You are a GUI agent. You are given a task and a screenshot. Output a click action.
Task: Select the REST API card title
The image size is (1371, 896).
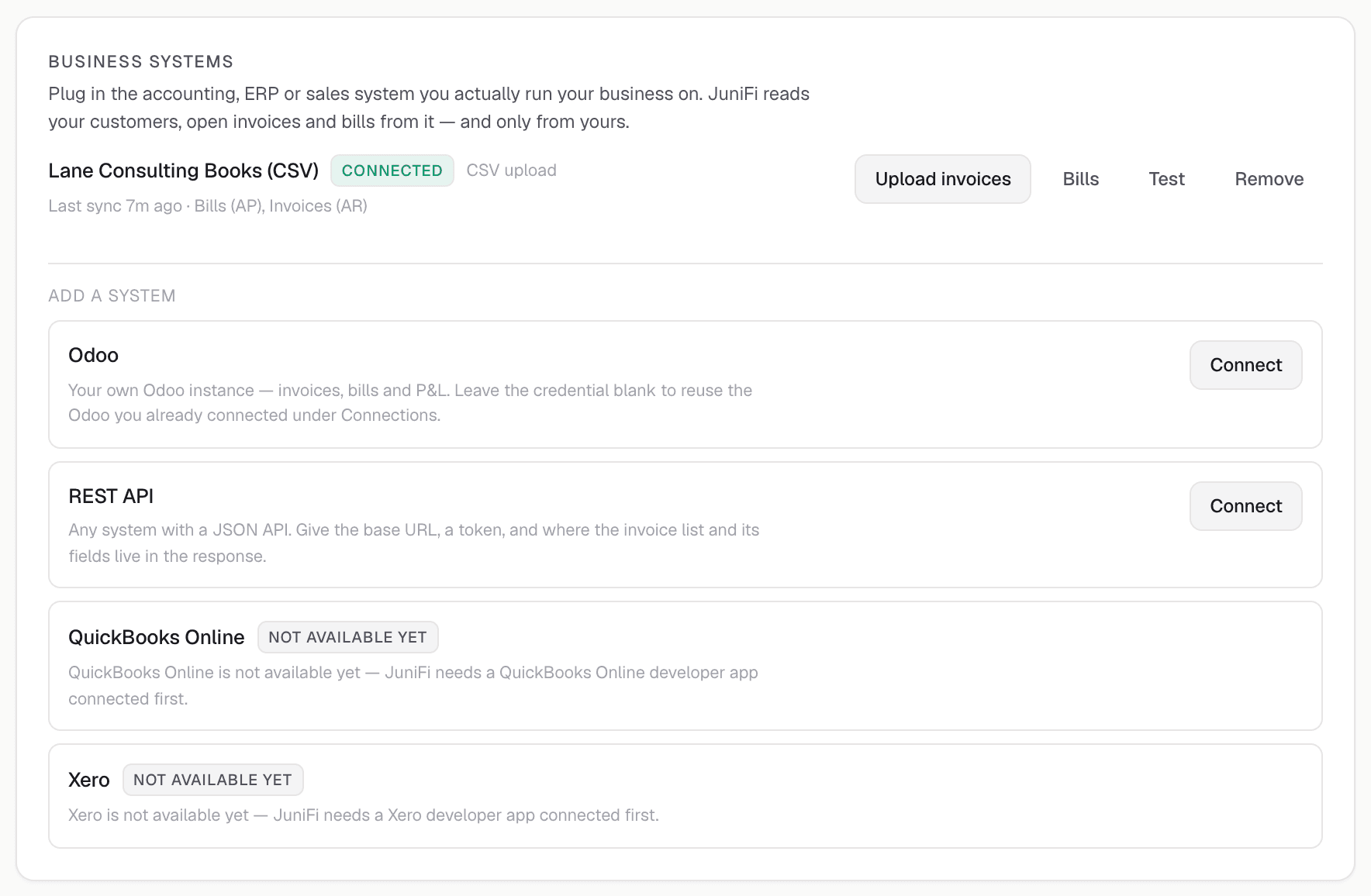[111, 496]
